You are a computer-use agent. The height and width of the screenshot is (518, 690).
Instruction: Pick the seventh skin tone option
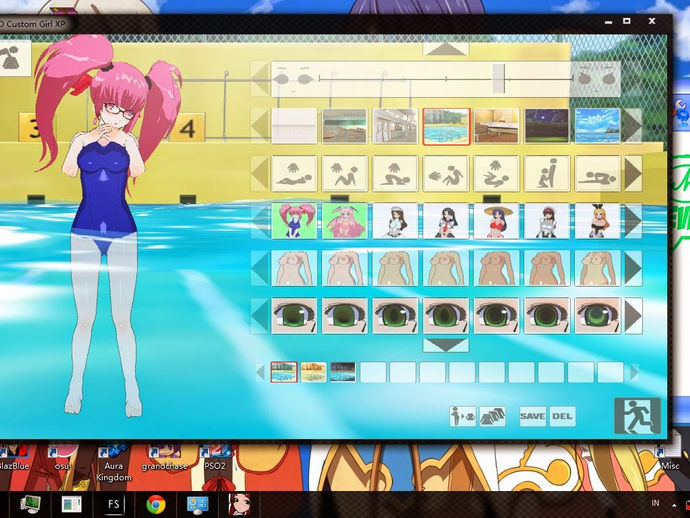pyautogui.click(x=598, y=268)
